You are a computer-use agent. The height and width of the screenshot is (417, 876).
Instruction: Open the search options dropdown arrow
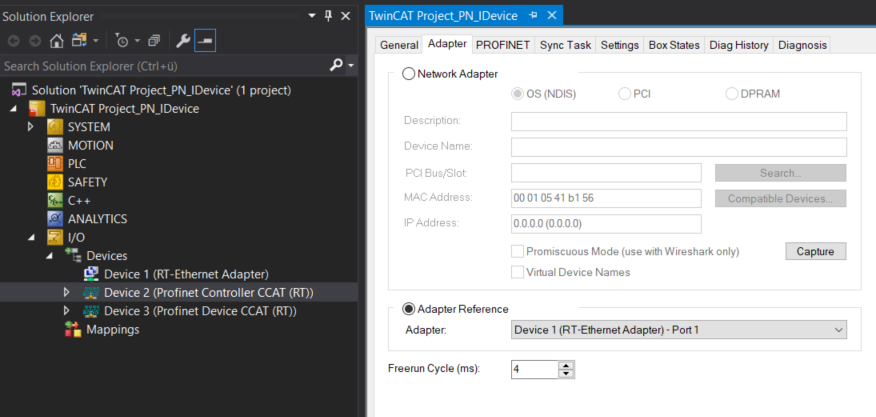tap(351, 66)
